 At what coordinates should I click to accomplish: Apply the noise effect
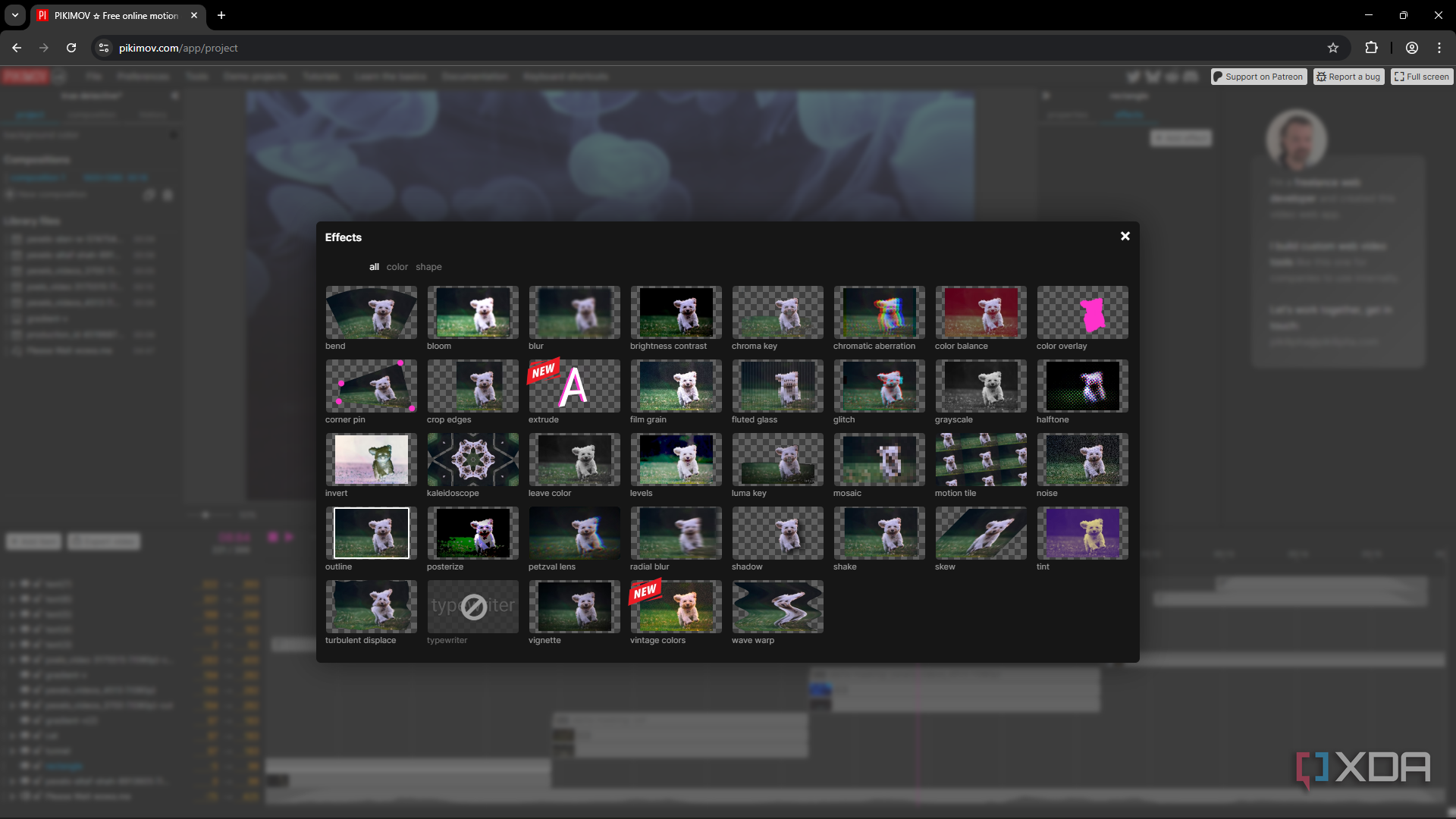(x=1082, y=459)
